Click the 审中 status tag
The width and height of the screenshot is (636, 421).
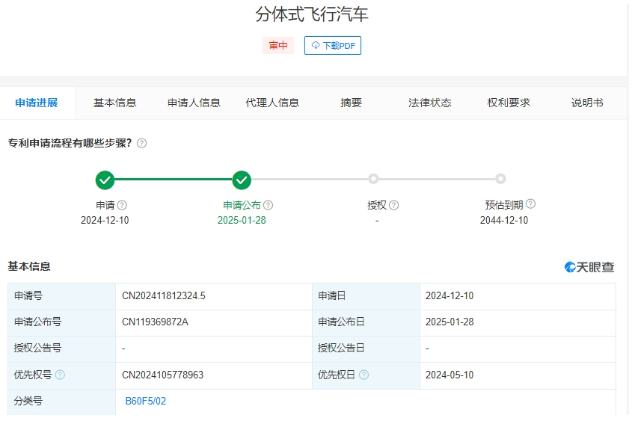click(277, 46)
